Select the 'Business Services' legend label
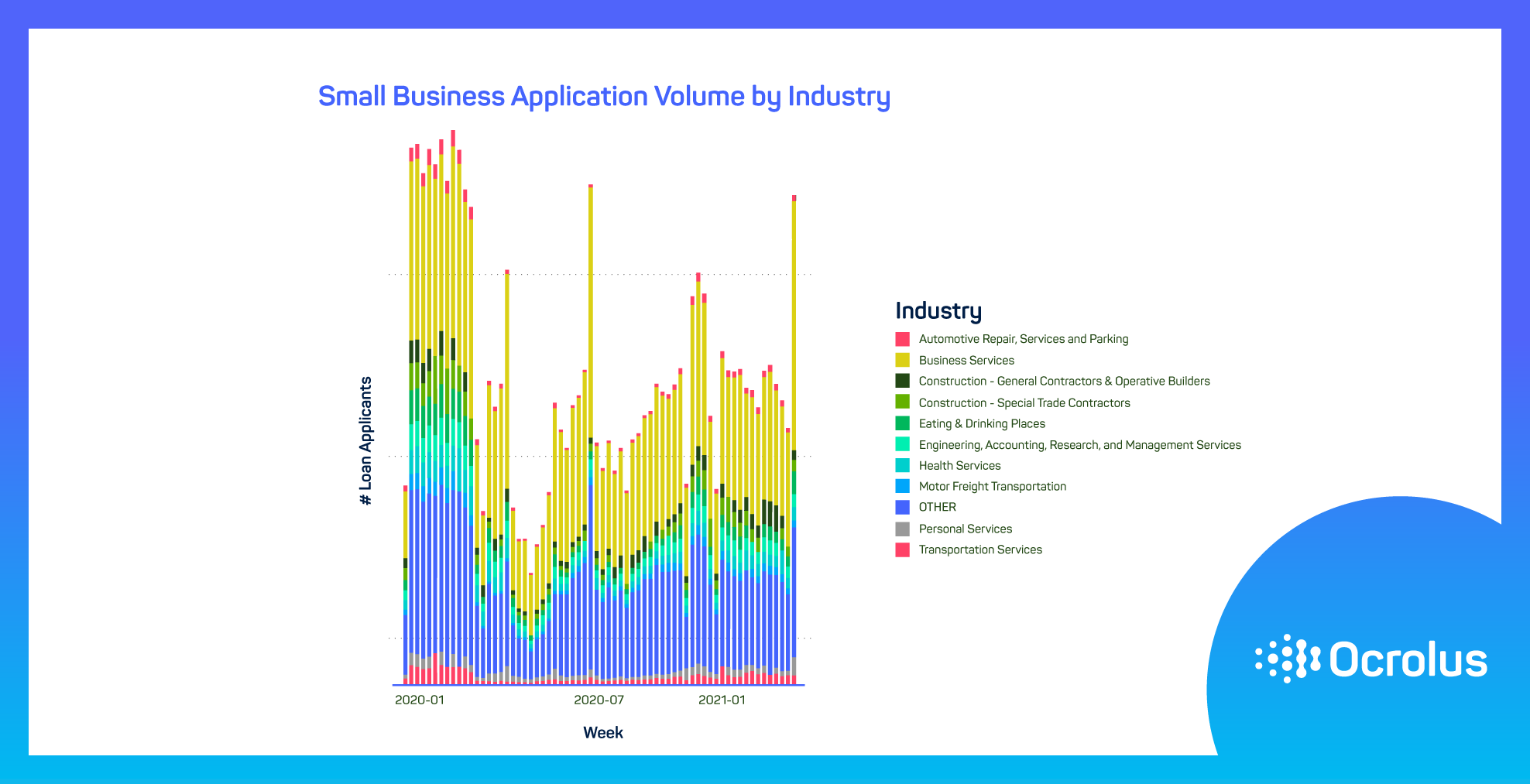This screenshot has height=784, width=1530. [966, 360]
